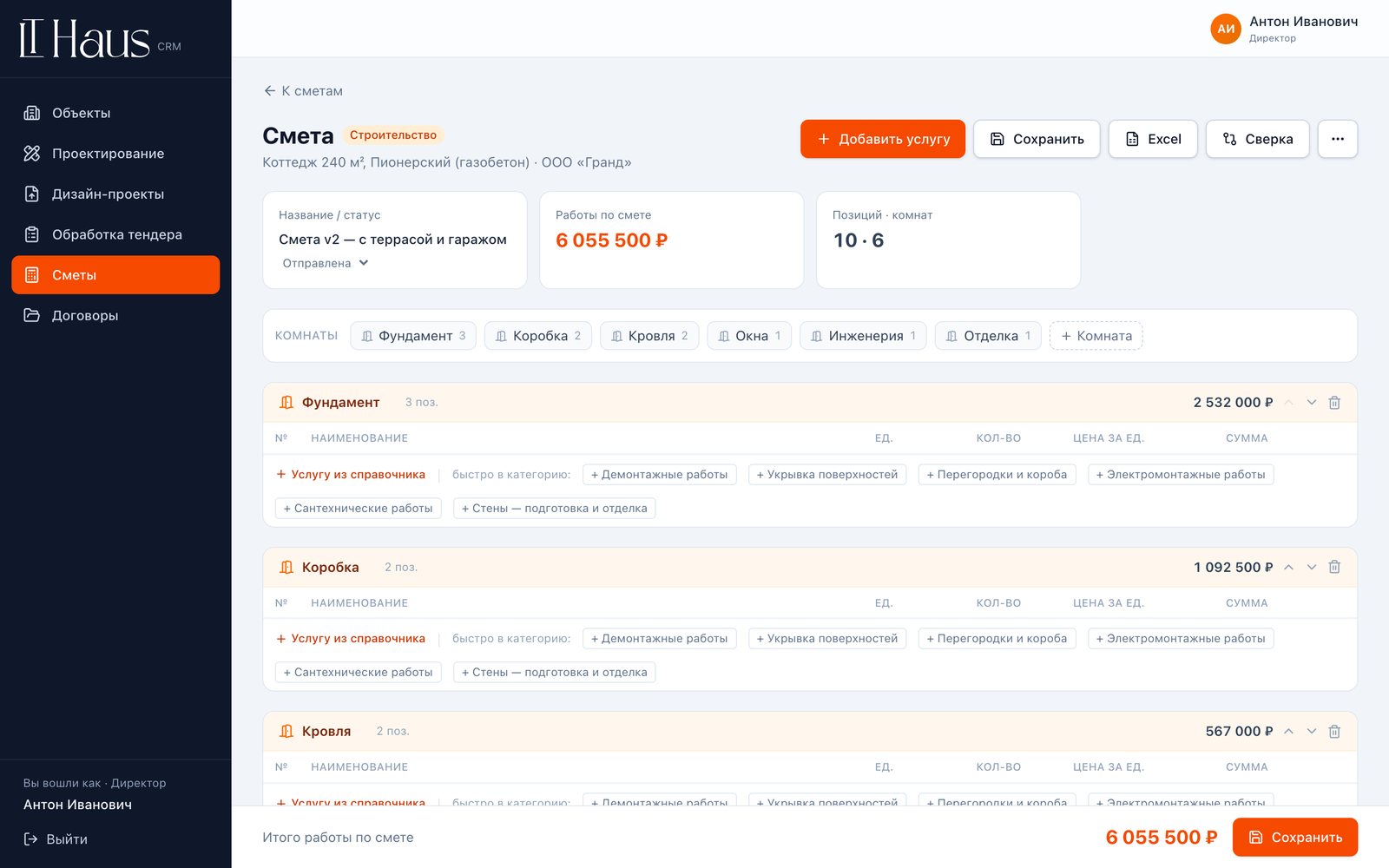Export the estimate to Excel
Viewport: 1389px width, 868px height.
click(x=1153, y=139)
